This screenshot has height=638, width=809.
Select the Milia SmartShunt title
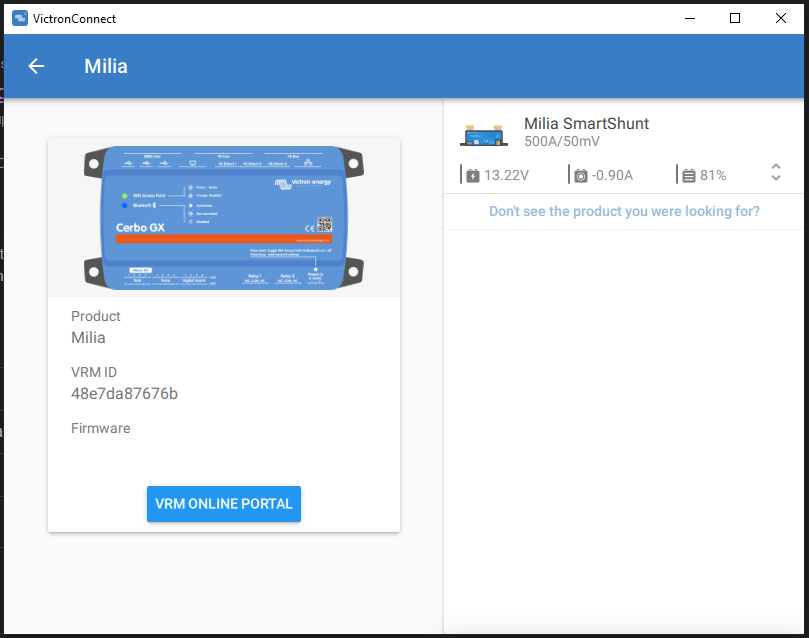[x=586, y=124]
